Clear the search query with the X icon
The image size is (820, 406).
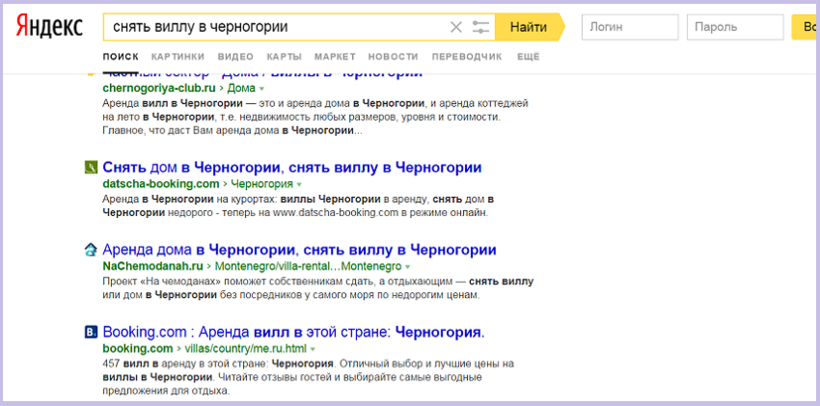(x=456, y=27)
